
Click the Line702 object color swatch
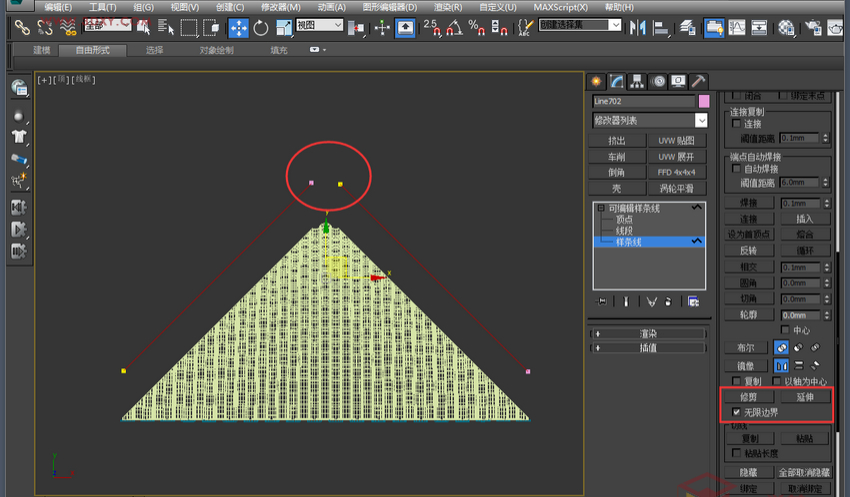pos(704,101)
